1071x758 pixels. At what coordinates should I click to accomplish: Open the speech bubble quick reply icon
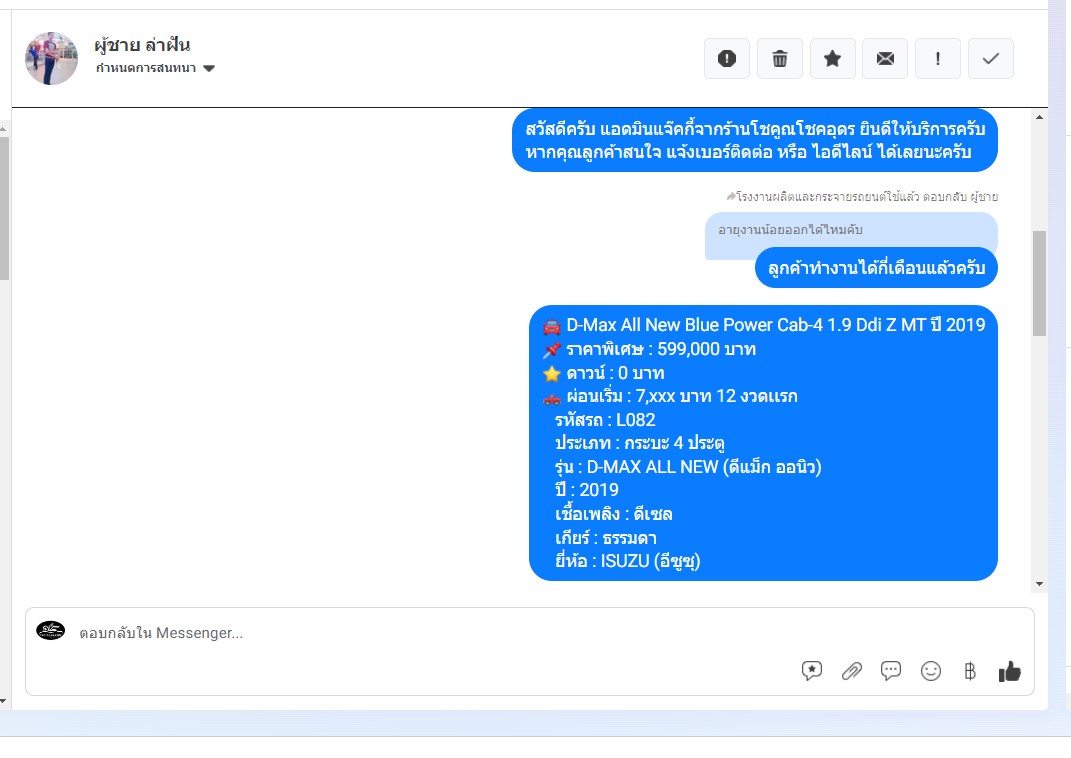click(891, 671)
